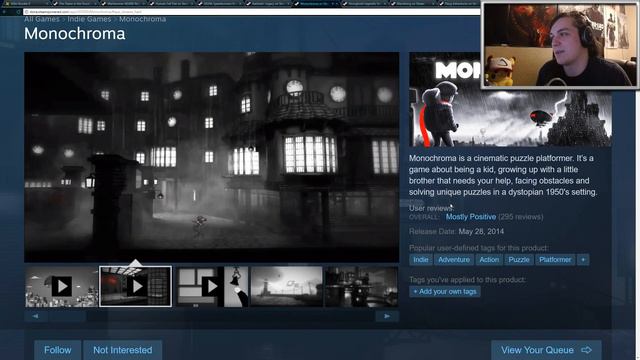The width and height of the screenshot is (640, 360).
Task: Open the Mostly Positive reviews link
Action: pos(471,217)
